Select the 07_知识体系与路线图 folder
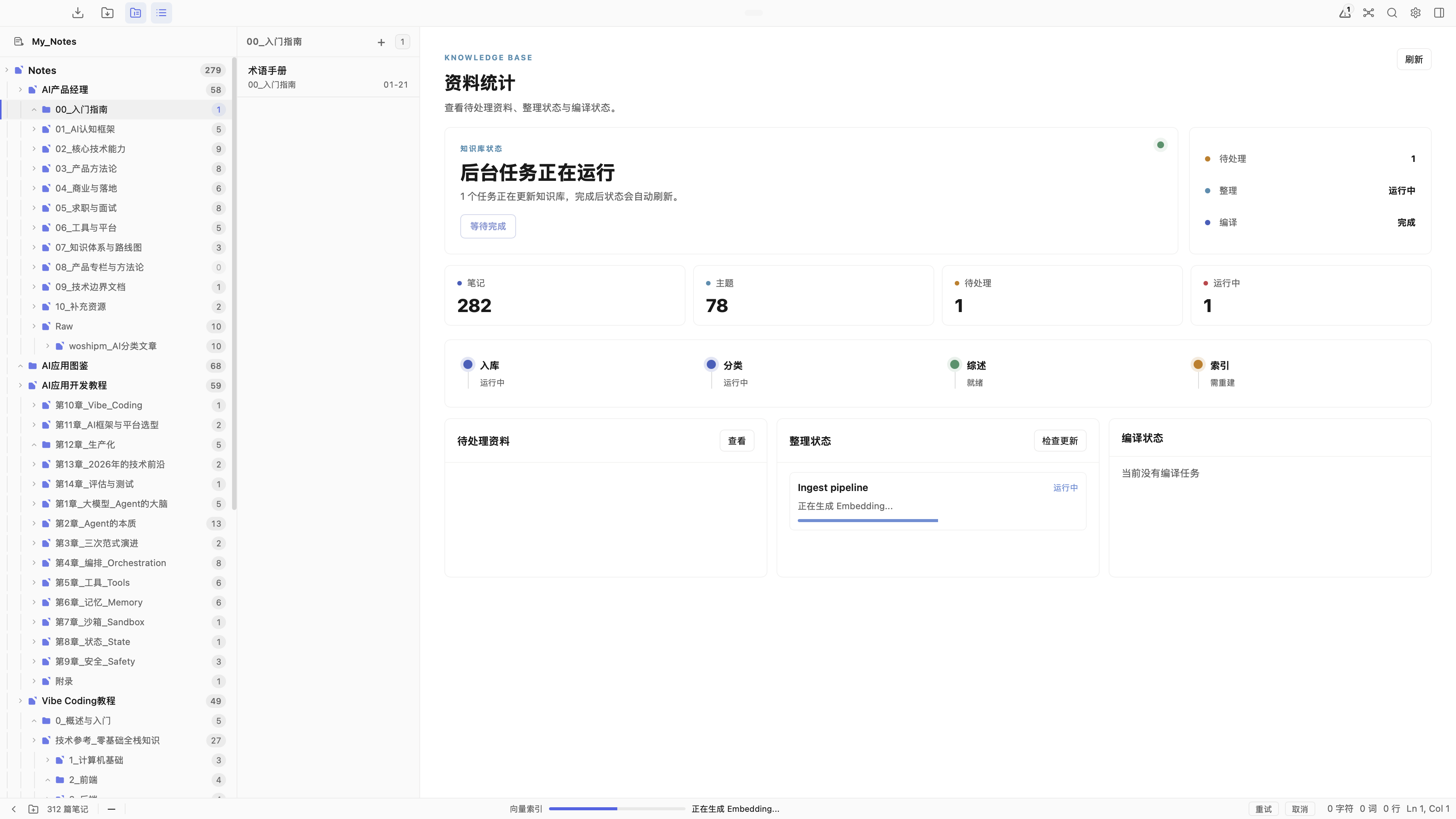1456x819 pixels. click(116, 248)
